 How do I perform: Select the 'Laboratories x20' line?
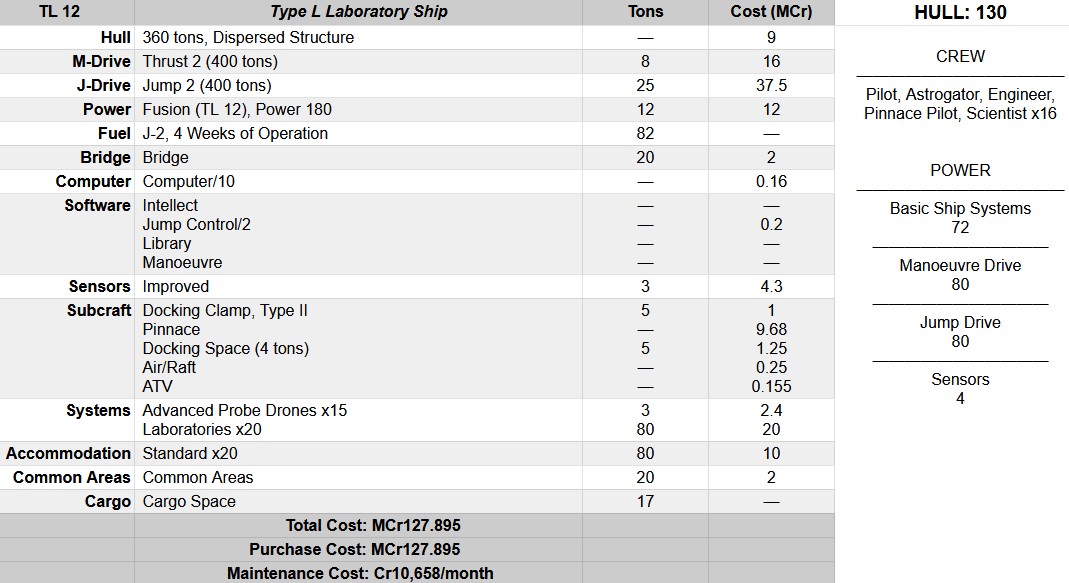pos(202,429)
